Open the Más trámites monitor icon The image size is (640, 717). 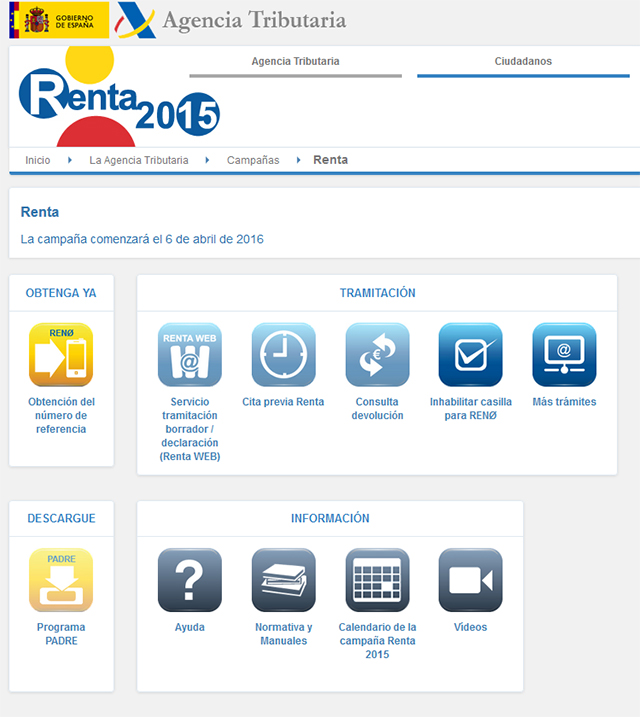coord(564,355)
